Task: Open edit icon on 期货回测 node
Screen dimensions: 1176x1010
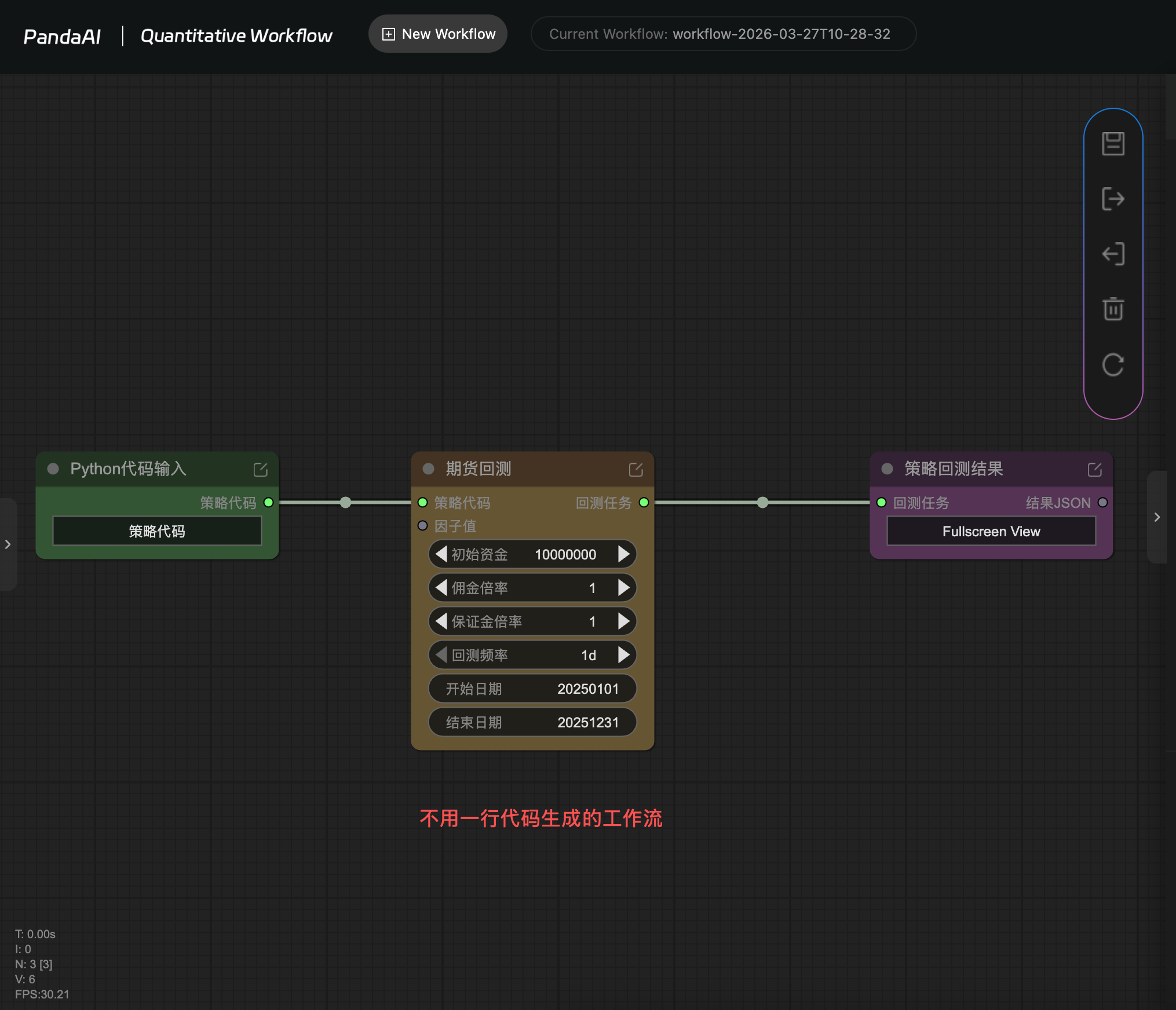Action: pyautogui.click(x=636, y=470)
